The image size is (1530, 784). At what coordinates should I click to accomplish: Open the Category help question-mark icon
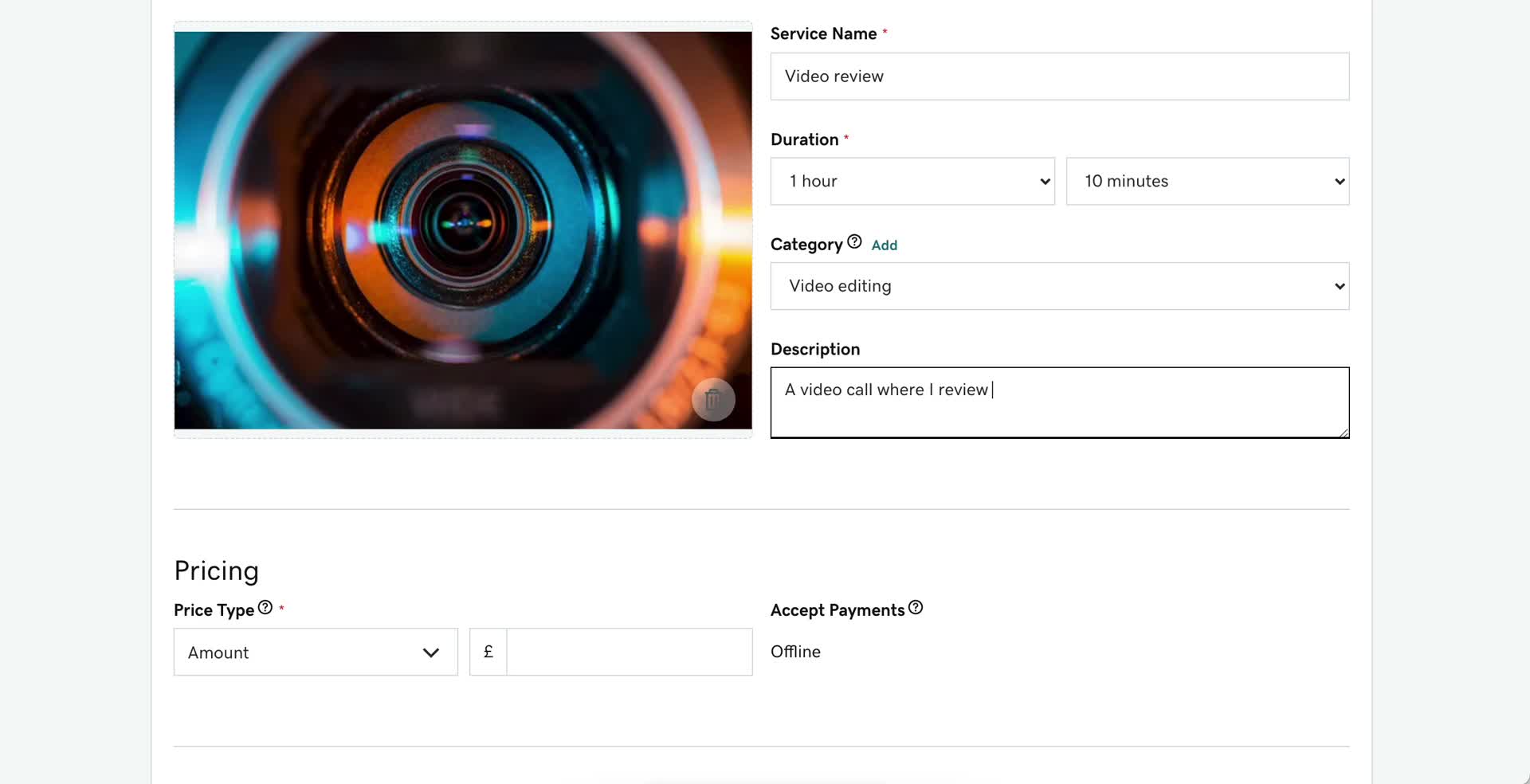[854, 241]
